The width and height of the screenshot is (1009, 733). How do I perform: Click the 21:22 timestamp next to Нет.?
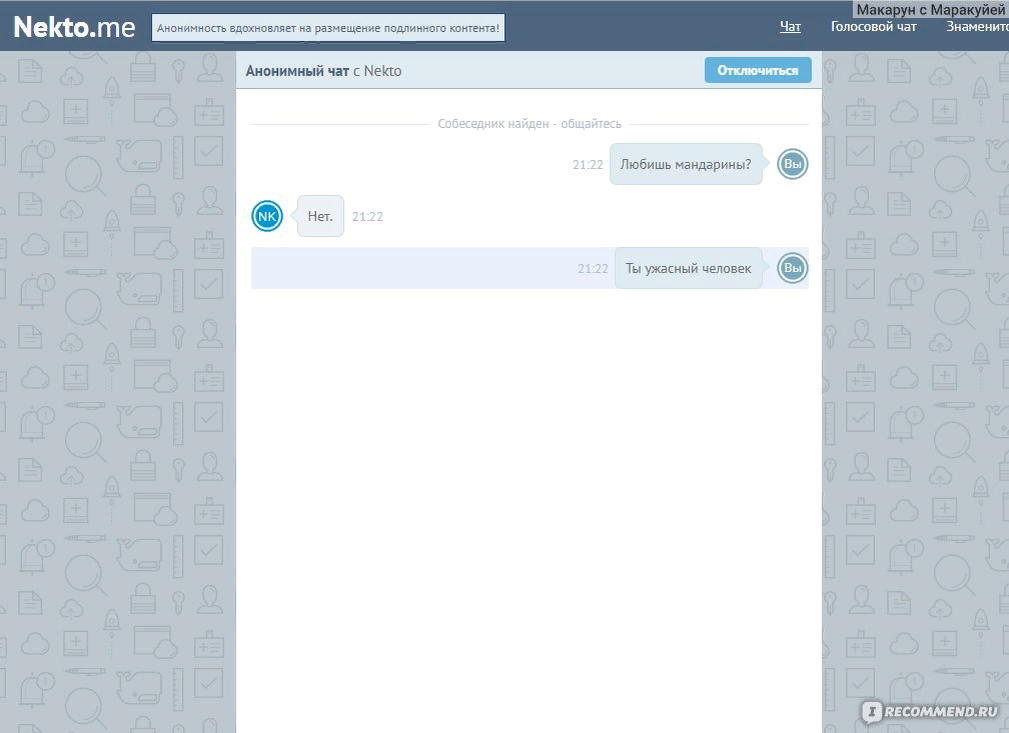tap(367, 217)
